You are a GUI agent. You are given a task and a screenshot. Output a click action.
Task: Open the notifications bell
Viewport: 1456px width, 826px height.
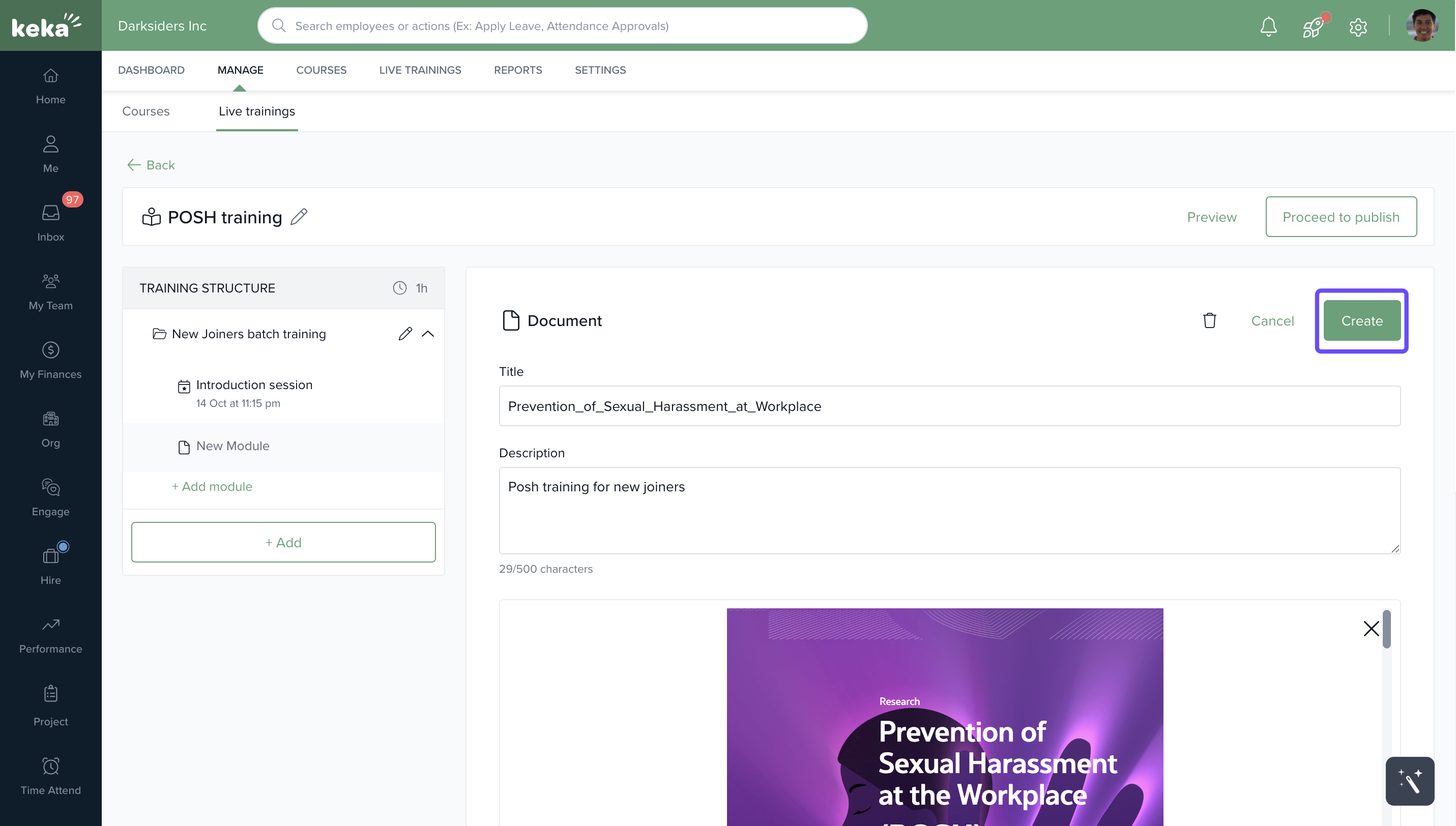1268,26
